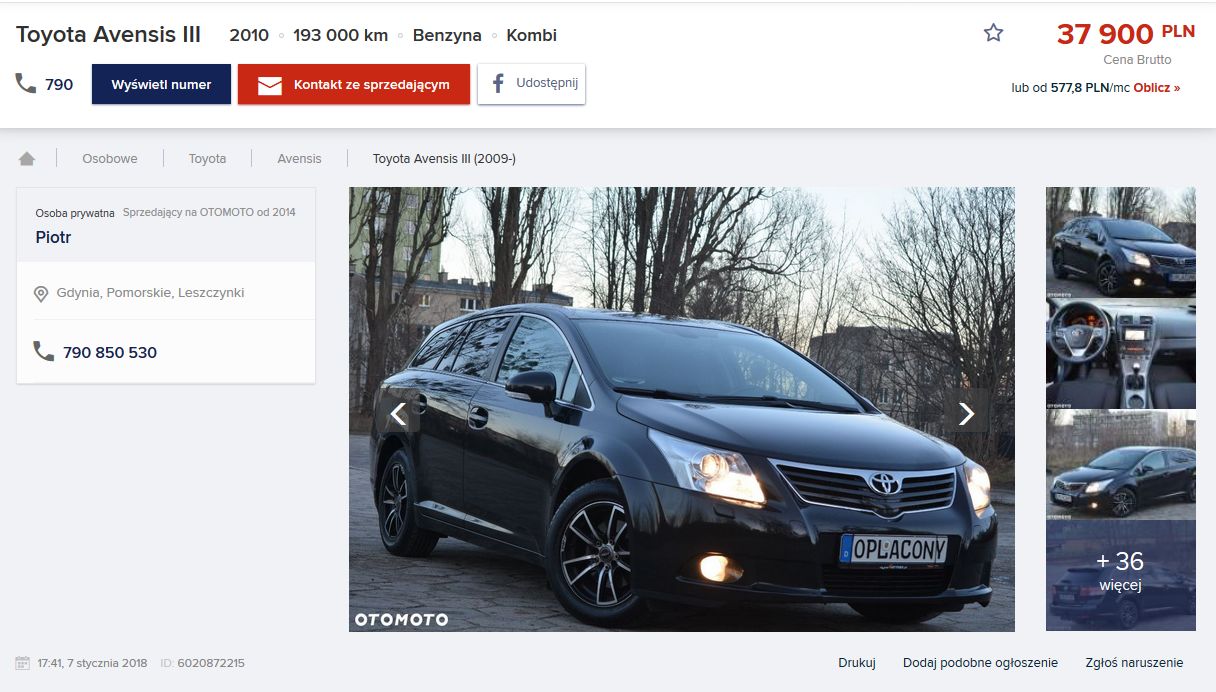1216x692 pixels.
Task: Share listing via Udostępnij button
Action: [531, 83]
